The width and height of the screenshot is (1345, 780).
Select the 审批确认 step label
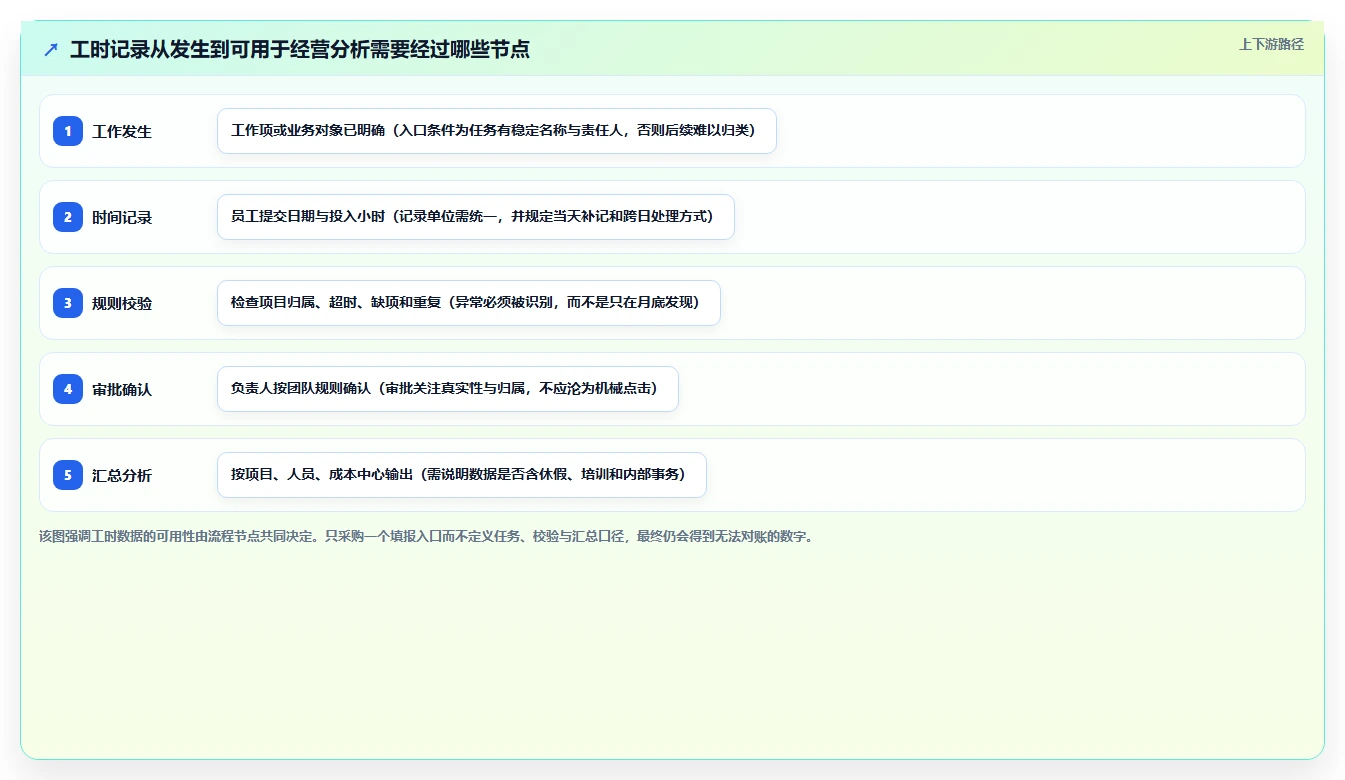click(x=122, y=389)
